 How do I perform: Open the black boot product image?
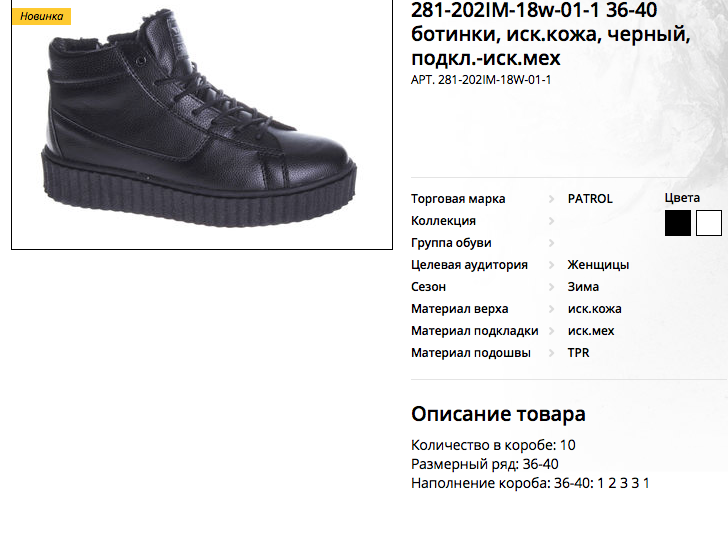coord(202,124)
